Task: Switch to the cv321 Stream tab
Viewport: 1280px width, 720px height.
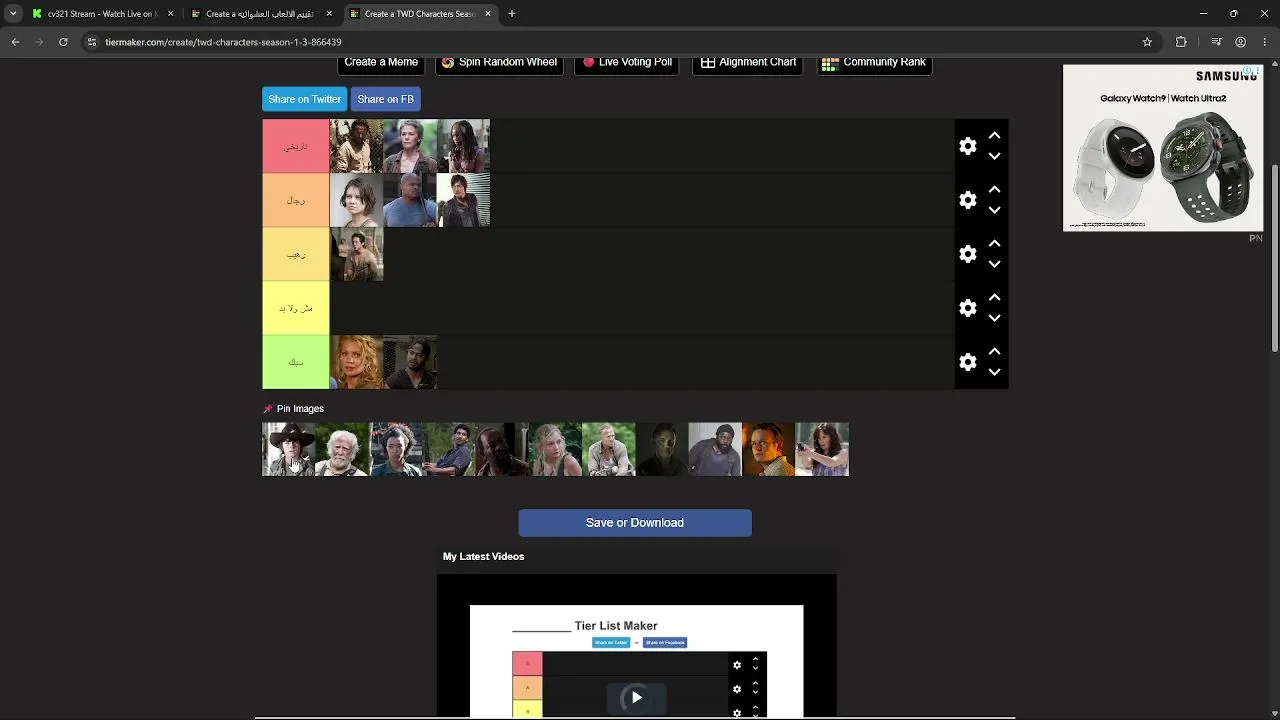Action: [102, 14]
